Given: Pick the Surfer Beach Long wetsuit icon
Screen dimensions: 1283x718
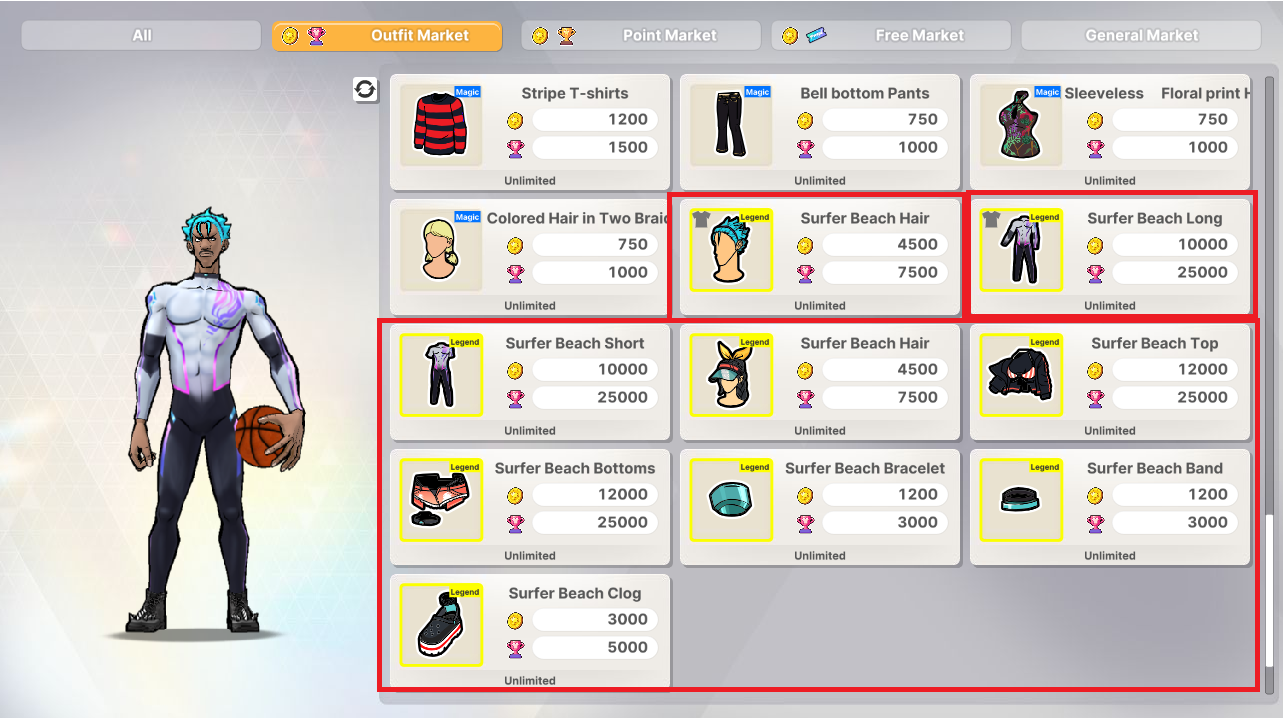Looking at the screenshot, I should (1021, 250).
